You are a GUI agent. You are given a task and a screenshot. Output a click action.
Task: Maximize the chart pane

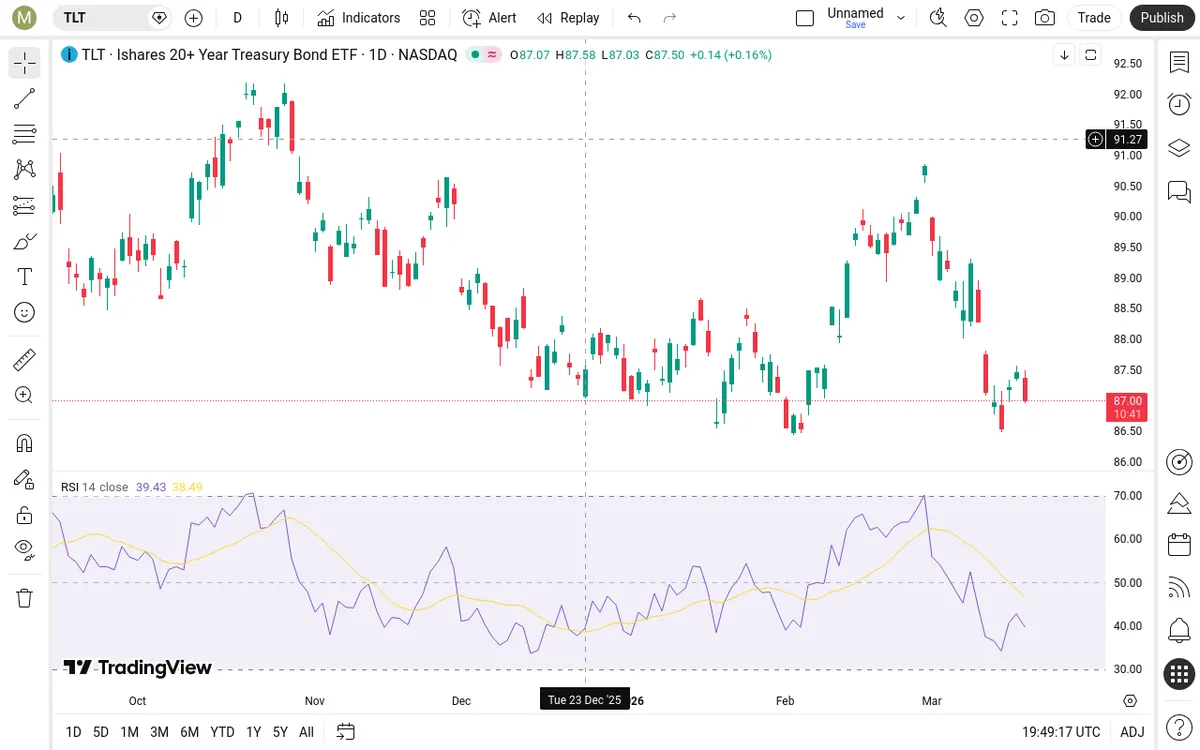pos(1091,55)
